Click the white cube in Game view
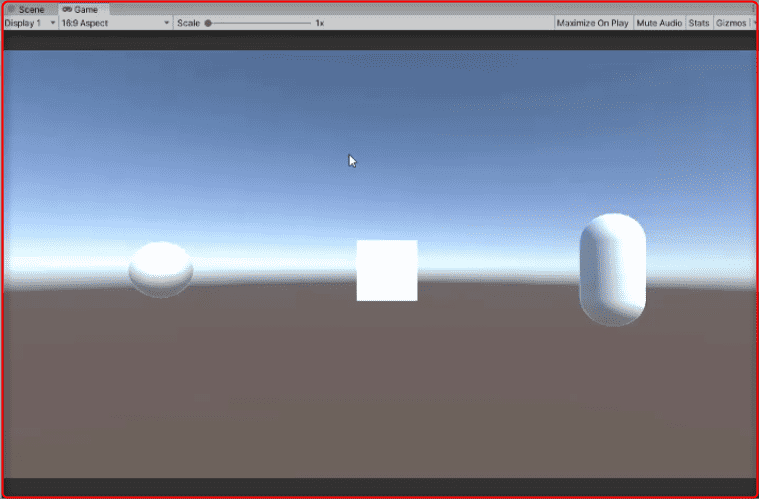 [387, 270]
